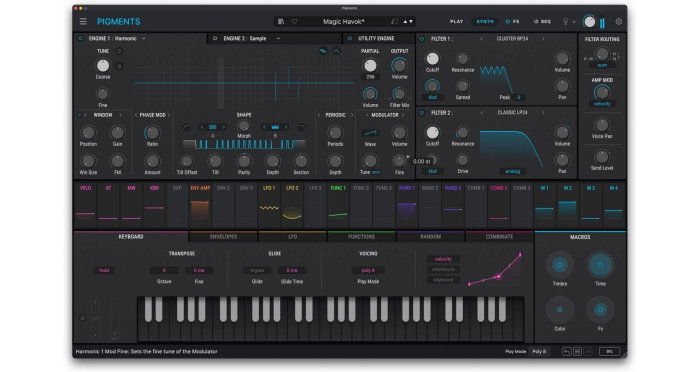Image resolution: width=700 pixels, height=372 pixels.
Task: Click the lightbulb sound design tips icon
Action: pyautogui.click(x=565, y=21)
